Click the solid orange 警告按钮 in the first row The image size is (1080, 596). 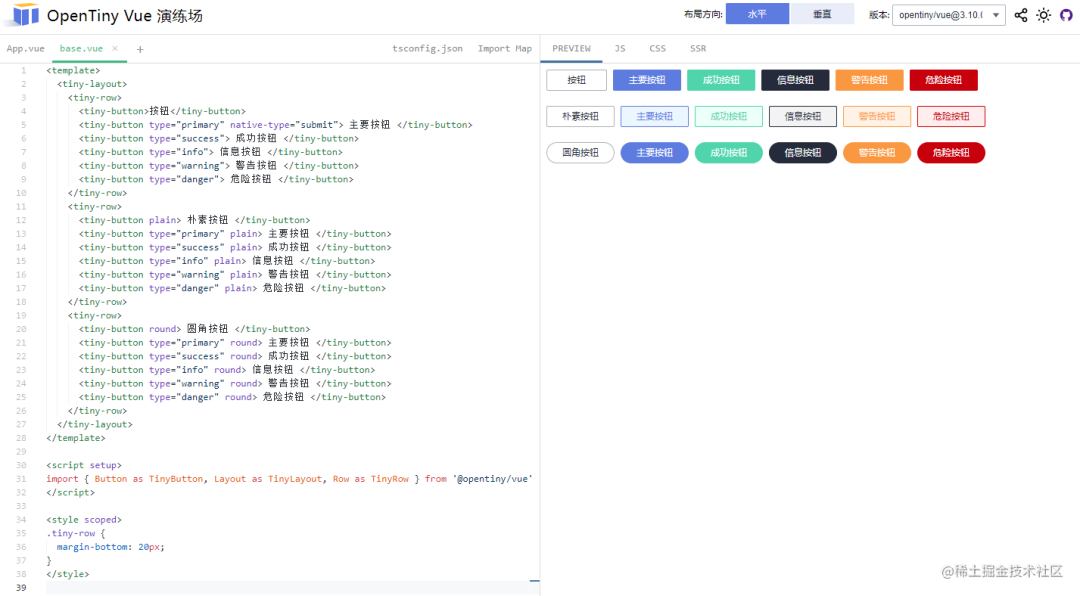pos(869,80)
